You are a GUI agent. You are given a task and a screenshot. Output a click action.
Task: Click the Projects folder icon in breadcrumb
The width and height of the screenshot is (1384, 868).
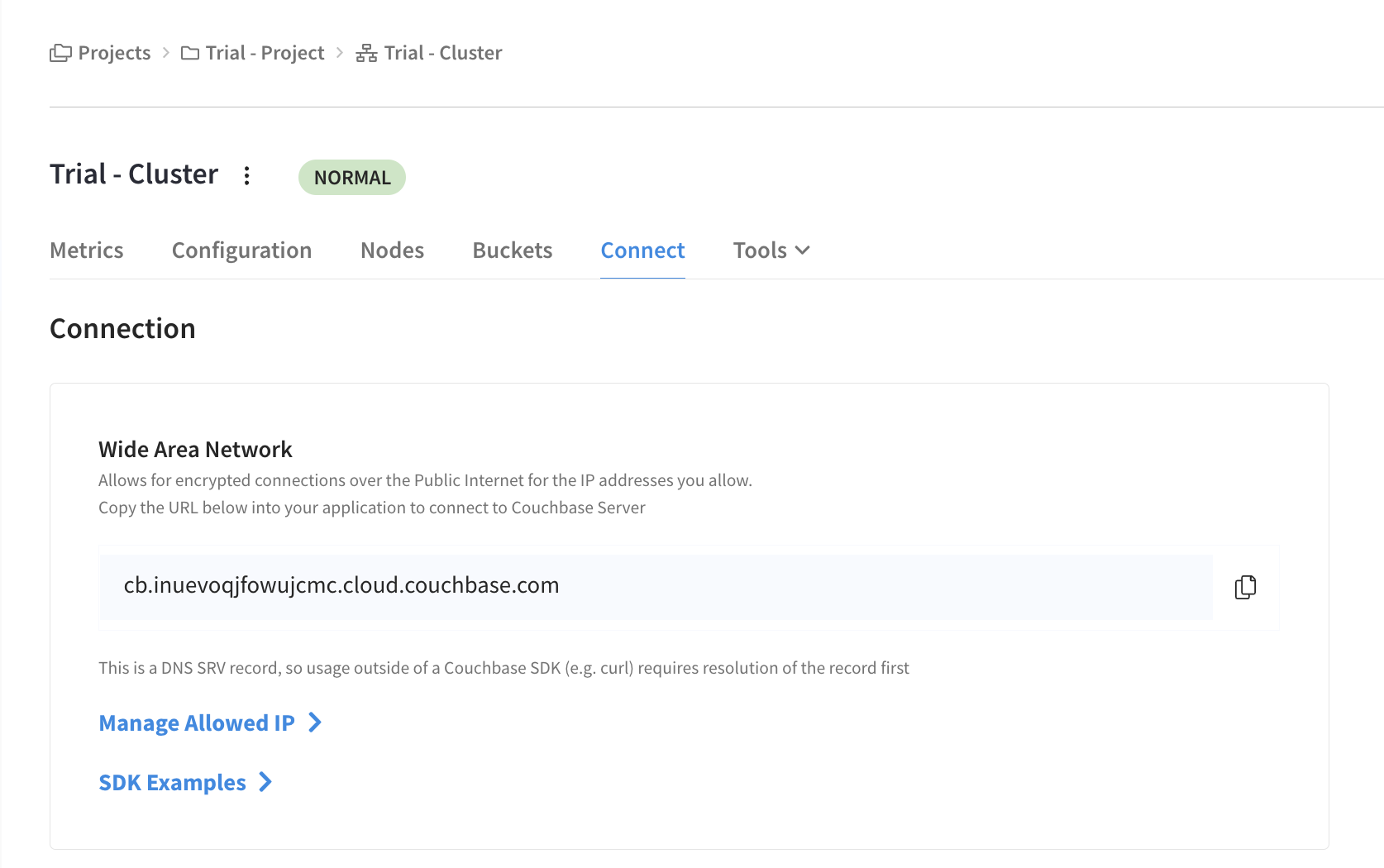[x=60, y=52]
